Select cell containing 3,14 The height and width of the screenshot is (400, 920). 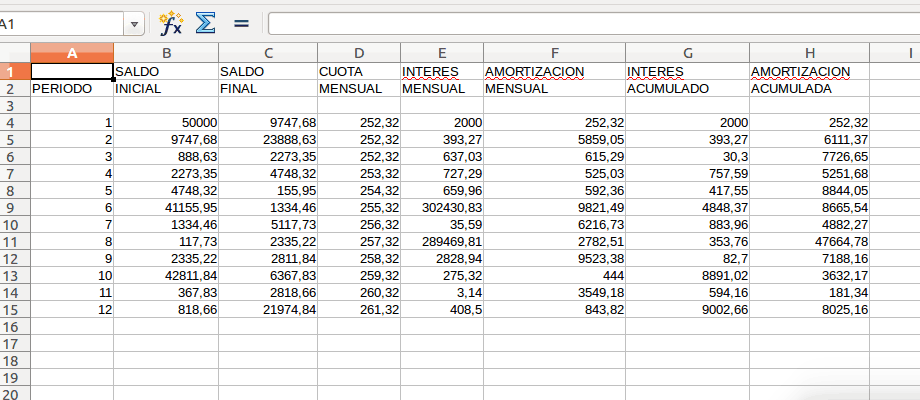442,293
